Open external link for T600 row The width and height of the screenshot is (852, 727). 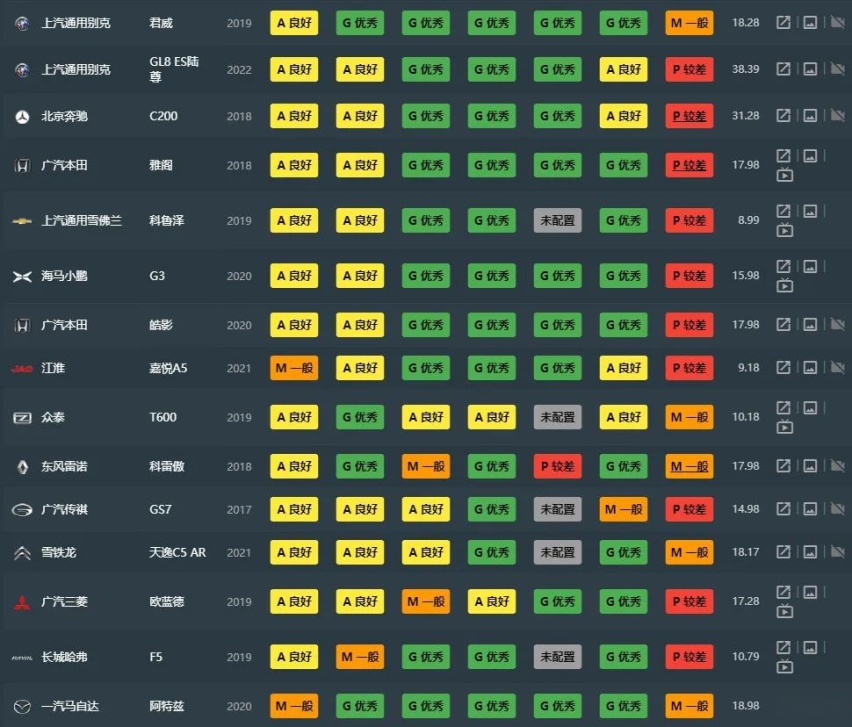(783, 408)
